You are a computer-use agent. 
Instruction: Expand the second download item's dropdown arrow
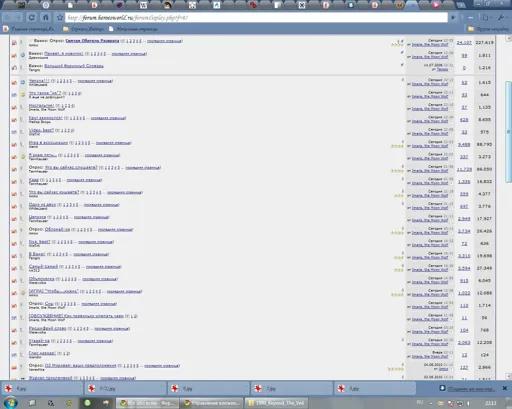pos(163,388)
